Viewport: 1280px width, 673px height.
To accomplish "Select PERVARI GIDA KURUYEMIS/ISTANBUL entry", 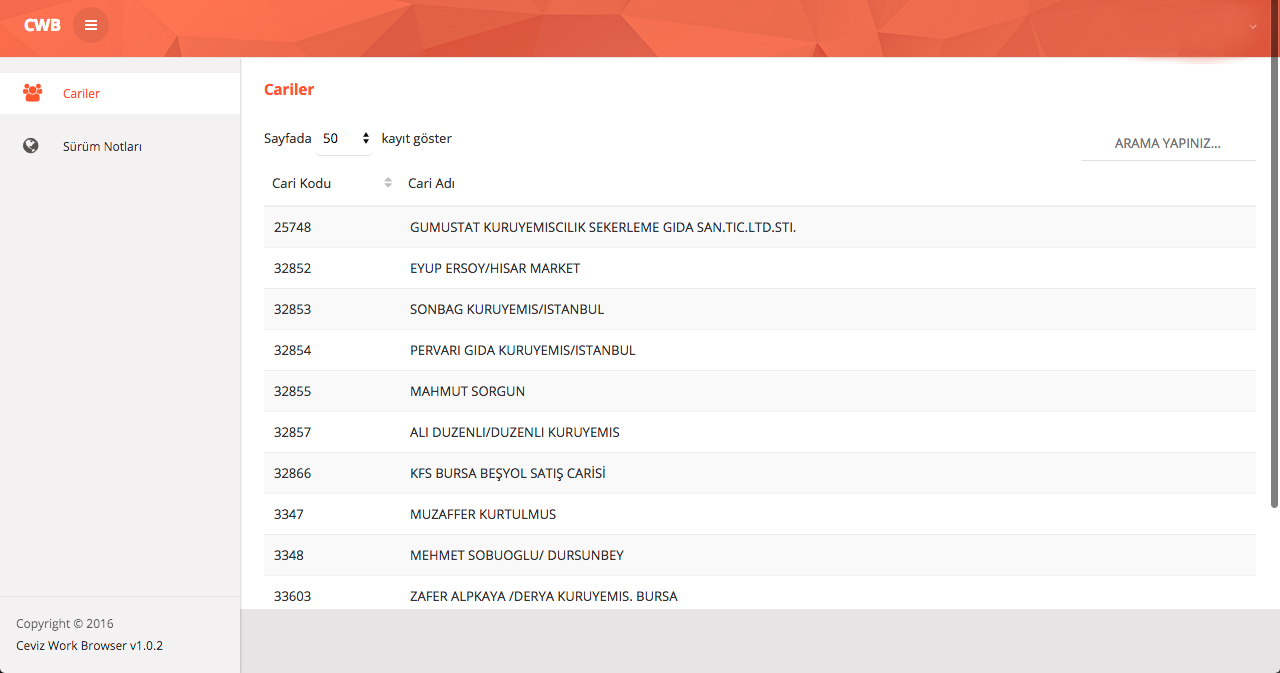I will (523, 350).
